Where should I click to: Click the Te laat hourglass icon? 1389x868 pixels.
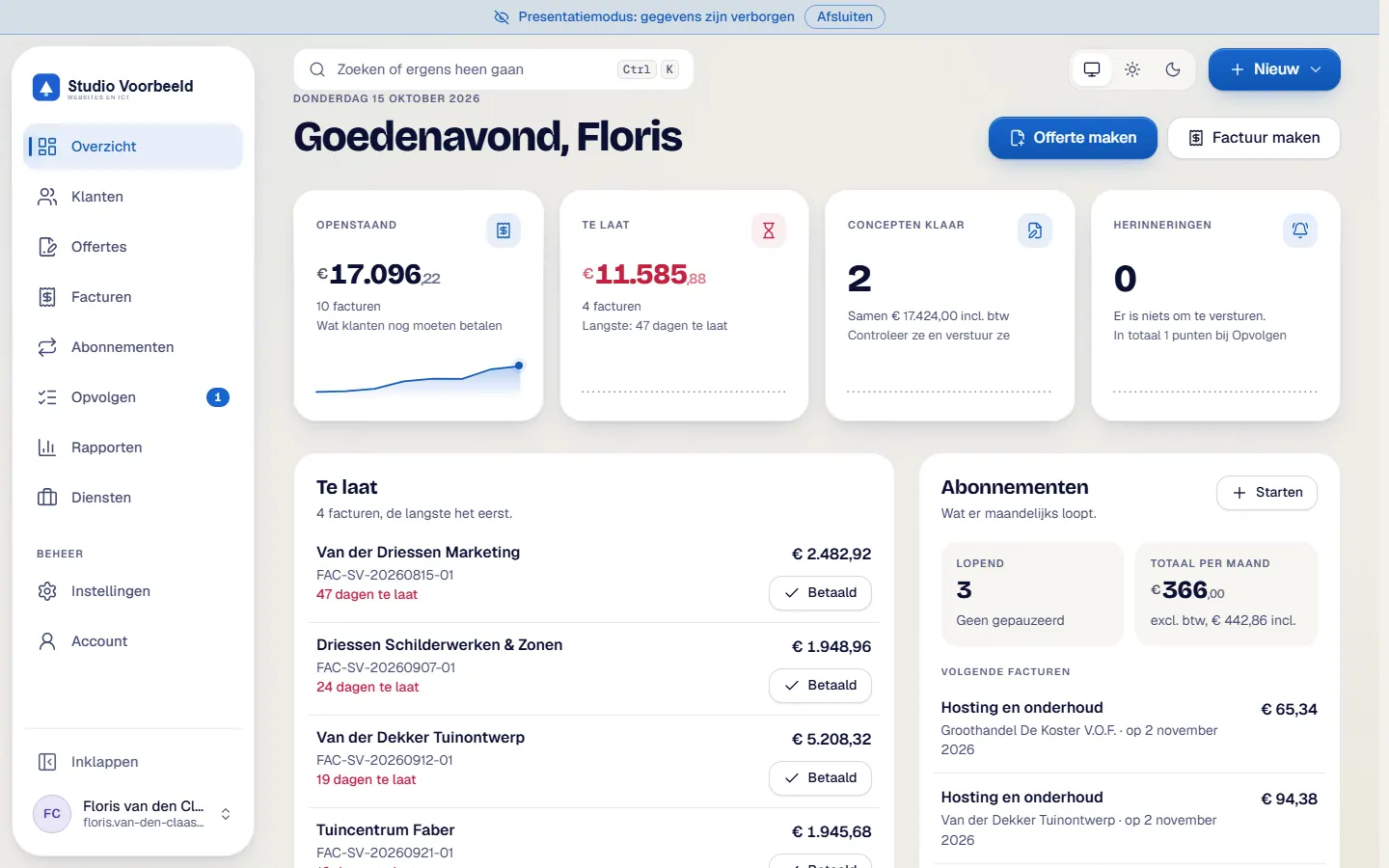(x=769, y=231)
